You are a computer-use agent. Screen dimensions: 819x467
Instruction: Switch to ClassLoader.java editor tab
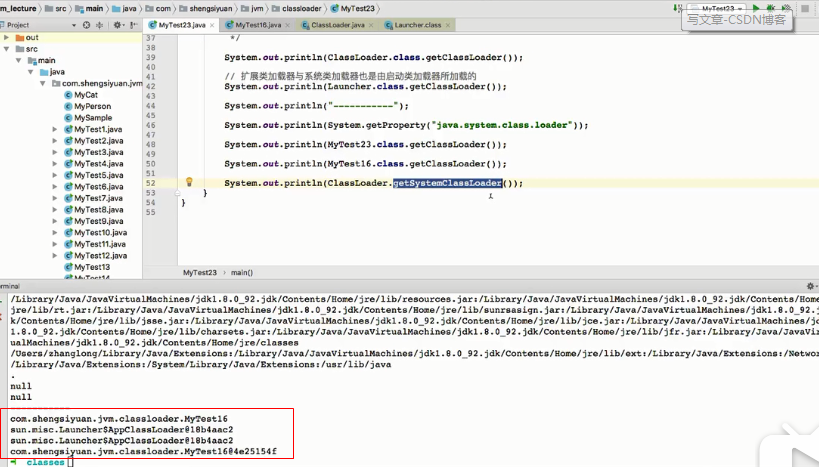338,25
